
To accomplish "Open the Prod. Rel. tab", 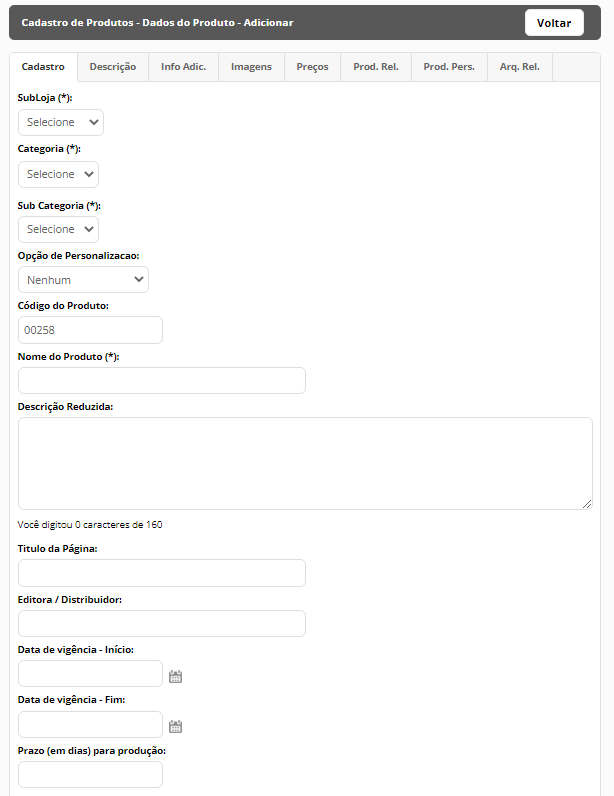I will (376, 67).
